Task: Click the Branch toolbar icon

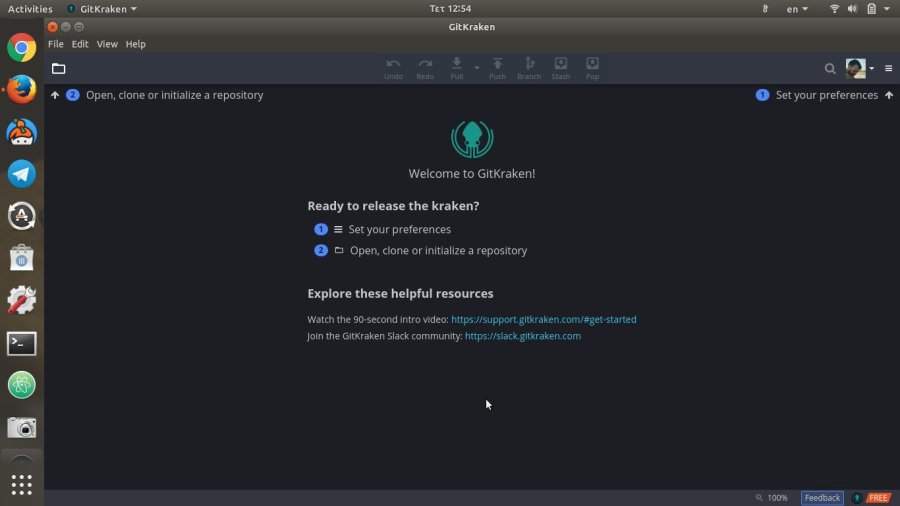Action: [529, 68]
